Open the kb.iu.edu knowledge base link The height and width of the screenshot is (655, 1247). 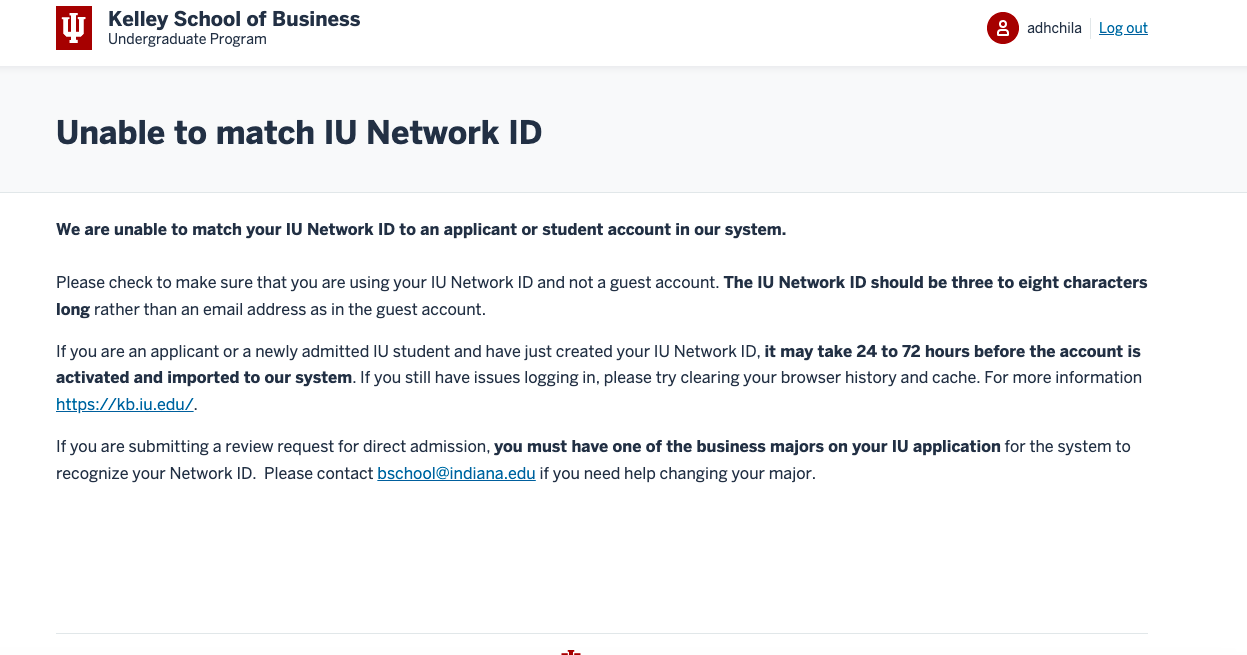click(124, 405)
